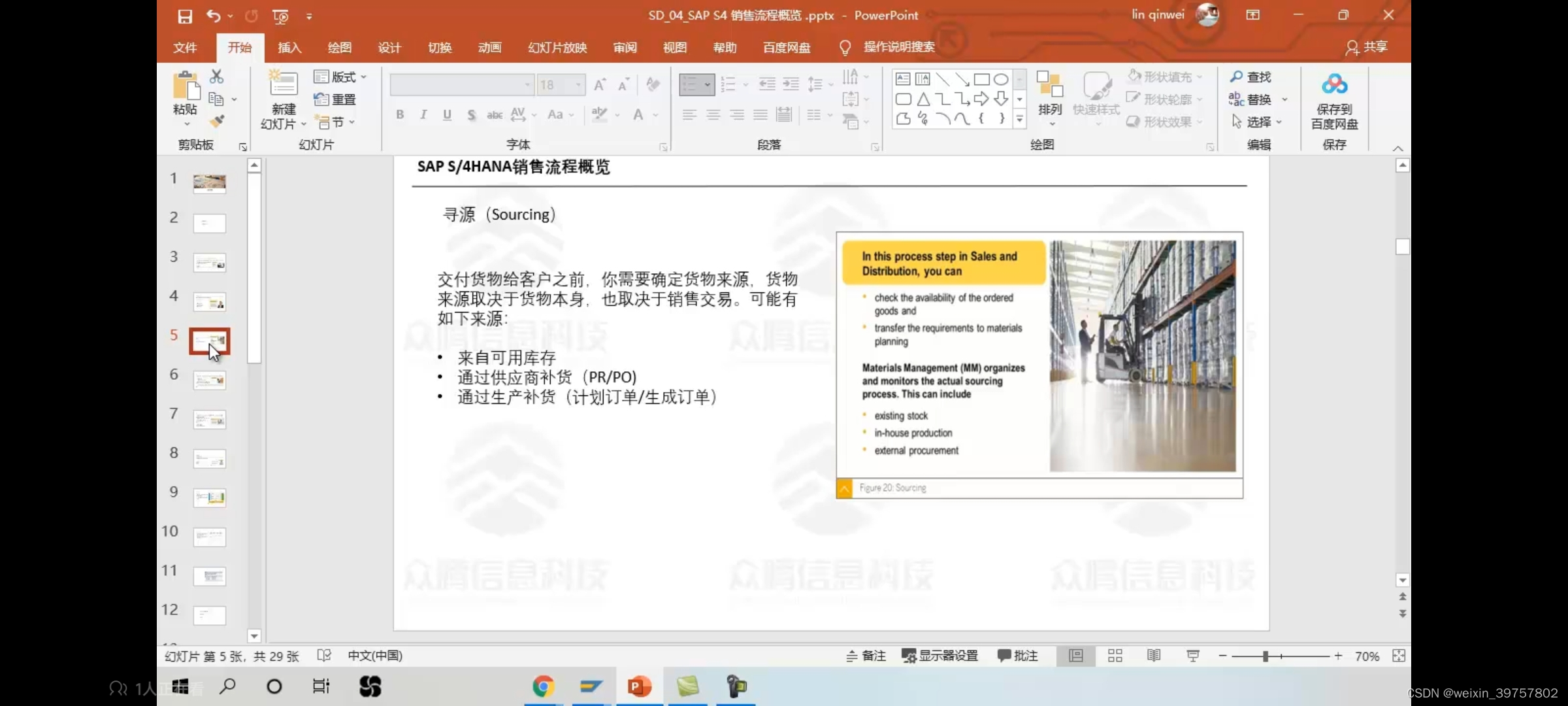The image size is (1568, 706).
Task: Select the isosceles triangle shape in gallery
Action: coord(923,99)
